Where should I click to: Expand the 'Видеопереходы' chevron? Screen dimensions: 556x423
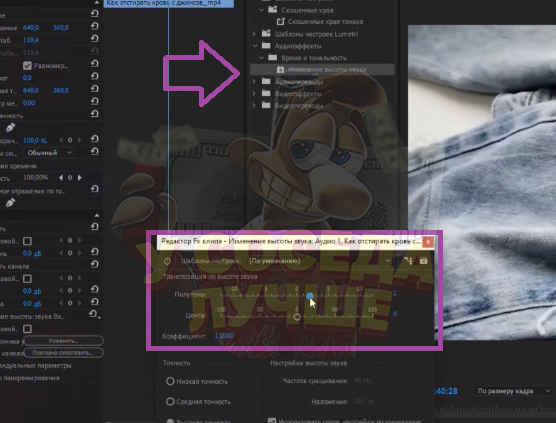pyautogui.click(x=254, y=105)
